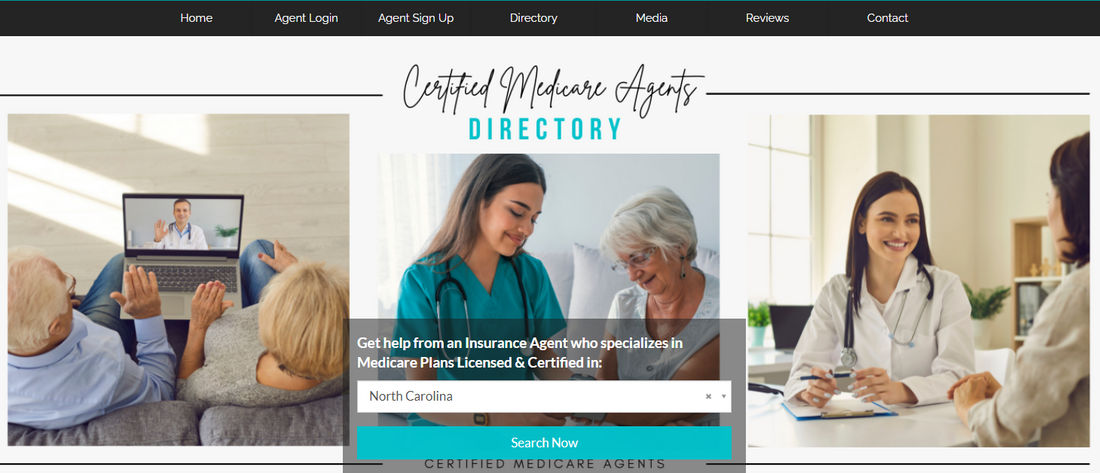This screenshot has width=1100, height=473.
Task: Click the 'Get help from an Insurance Agent' text
Action: click(520, 353)
